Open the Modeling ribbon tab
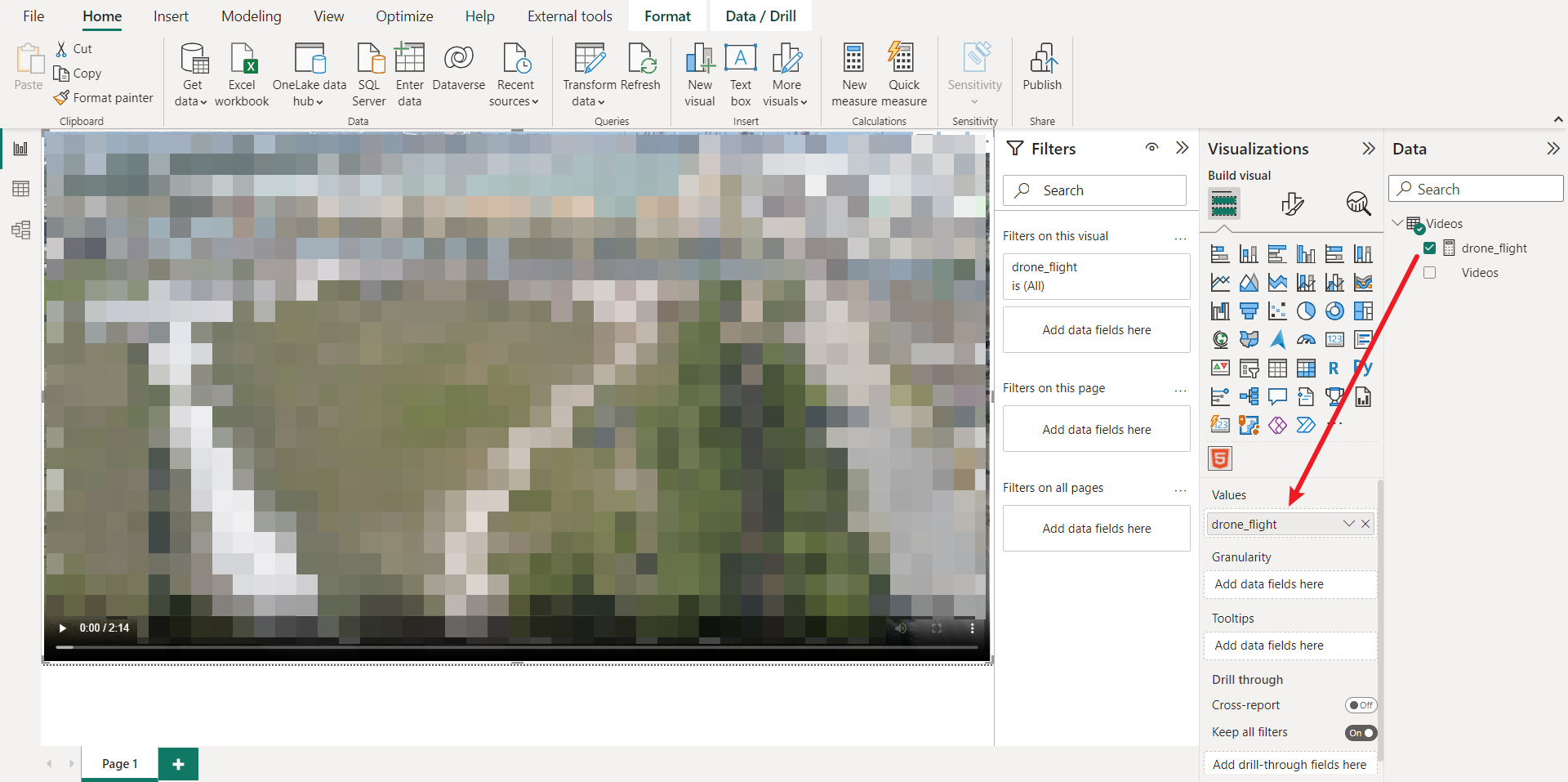Image resolution: width=1568 pixels, height=782 pixels. point(251,16)
